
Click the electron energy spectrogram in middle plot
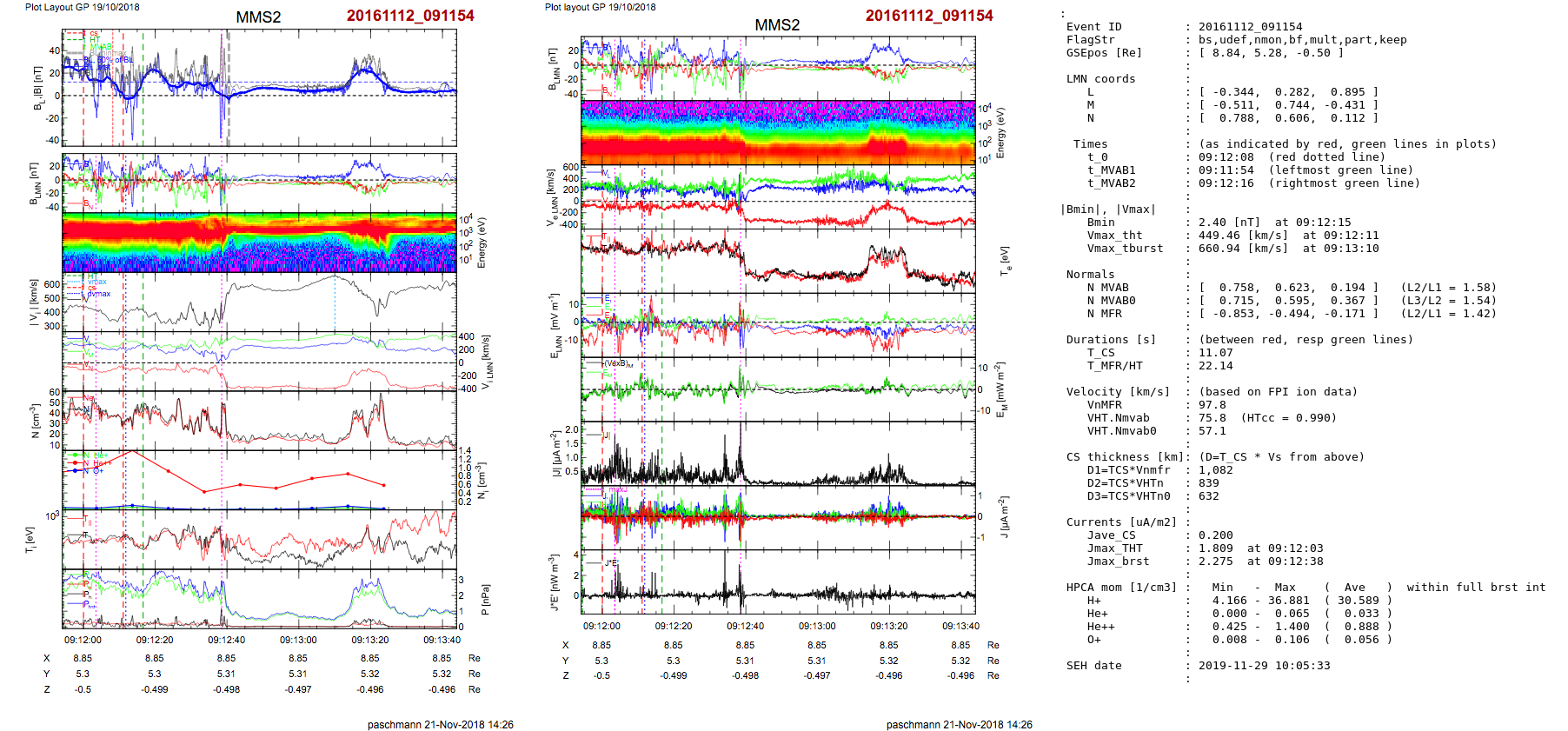point(778,132)
